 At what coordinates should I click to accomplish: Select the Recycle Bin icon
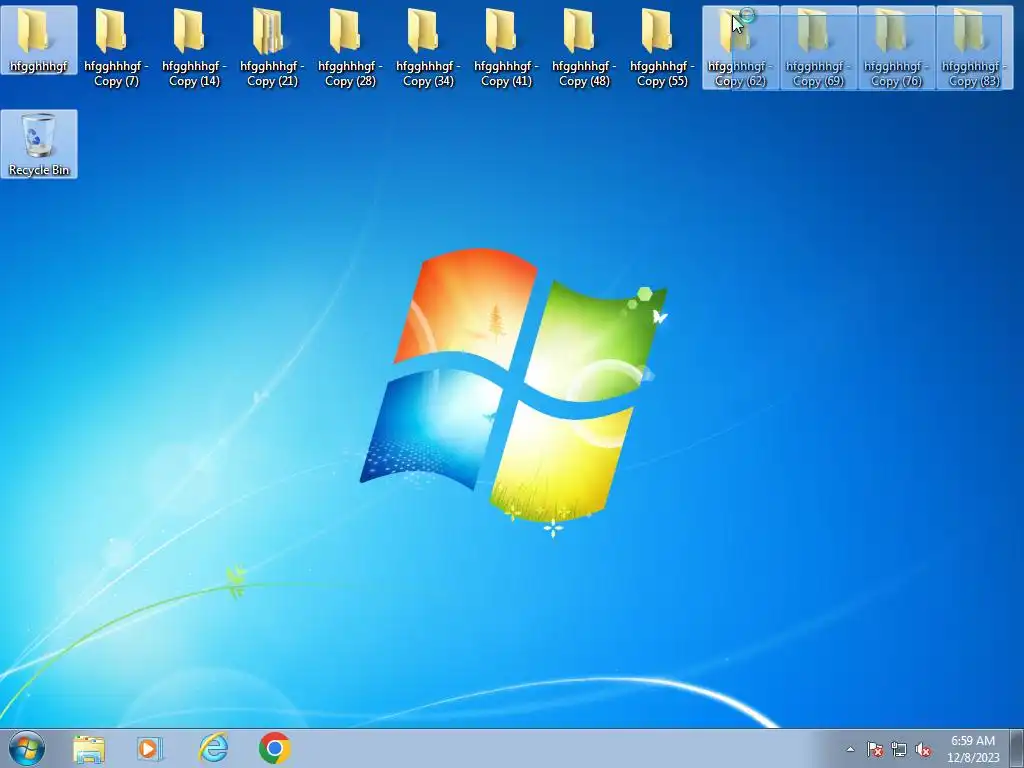39,144
